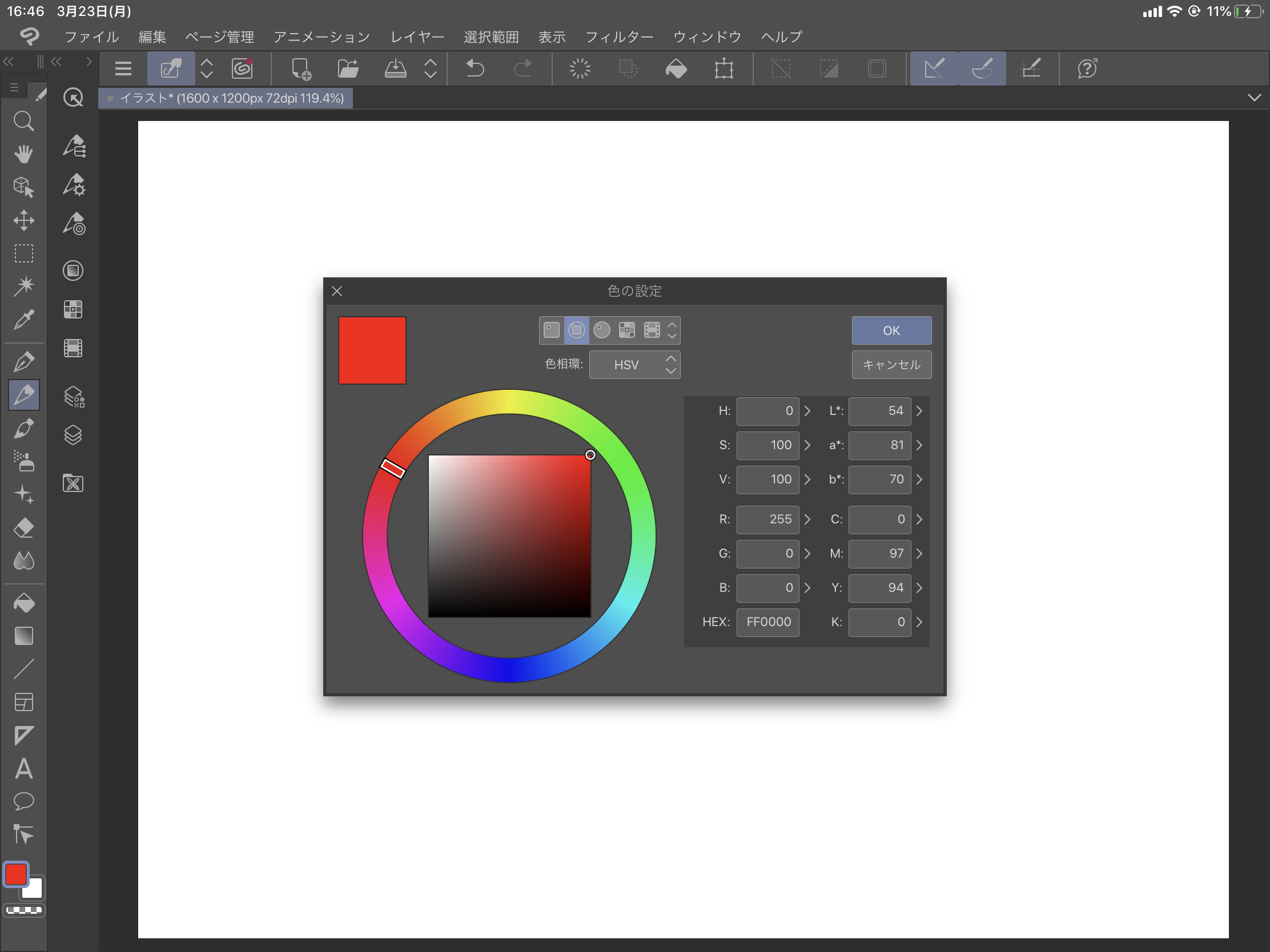Select the Hand move-canvas tool
The image size is (1270, 952).
pos(23,154)
